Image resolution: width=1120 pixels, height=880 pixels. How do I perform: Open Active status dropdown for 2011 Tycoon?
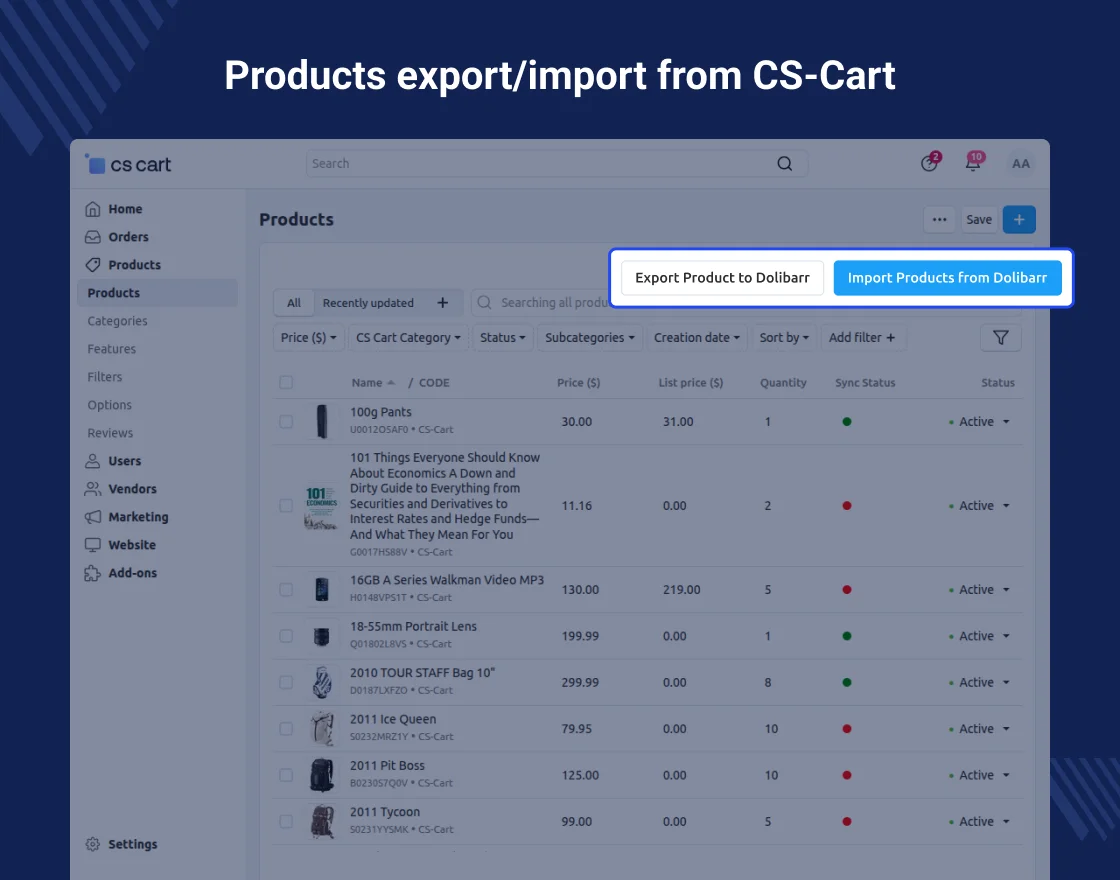coord(982,822)
